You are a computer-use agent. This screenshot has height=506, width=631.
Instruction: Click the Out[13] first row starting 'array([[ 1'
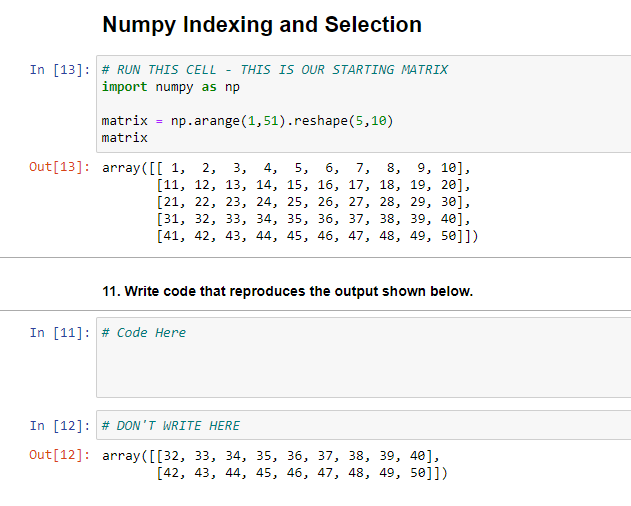286,167
